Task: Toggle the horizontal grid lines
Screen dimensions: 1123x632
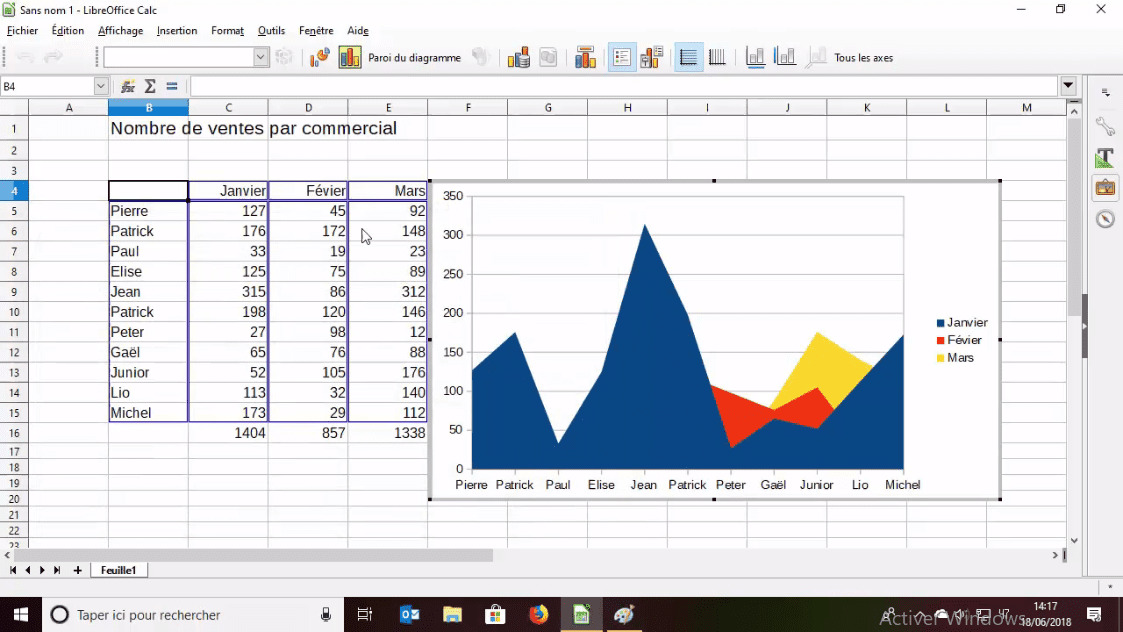Action: click(688, 57)
